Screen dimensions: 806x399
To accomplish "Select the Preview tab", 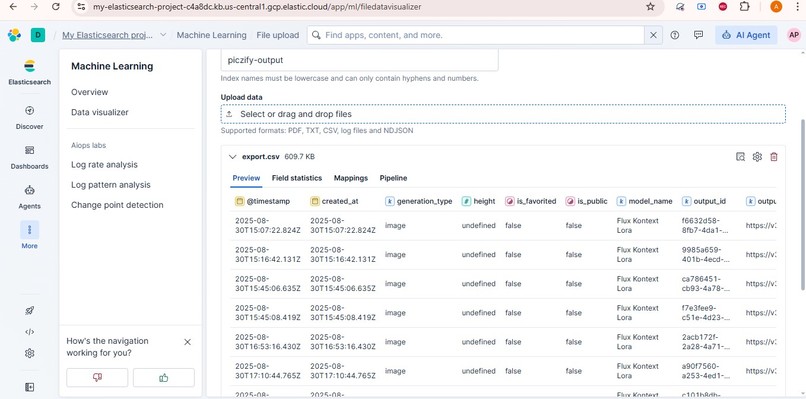I will click(246, 178).
